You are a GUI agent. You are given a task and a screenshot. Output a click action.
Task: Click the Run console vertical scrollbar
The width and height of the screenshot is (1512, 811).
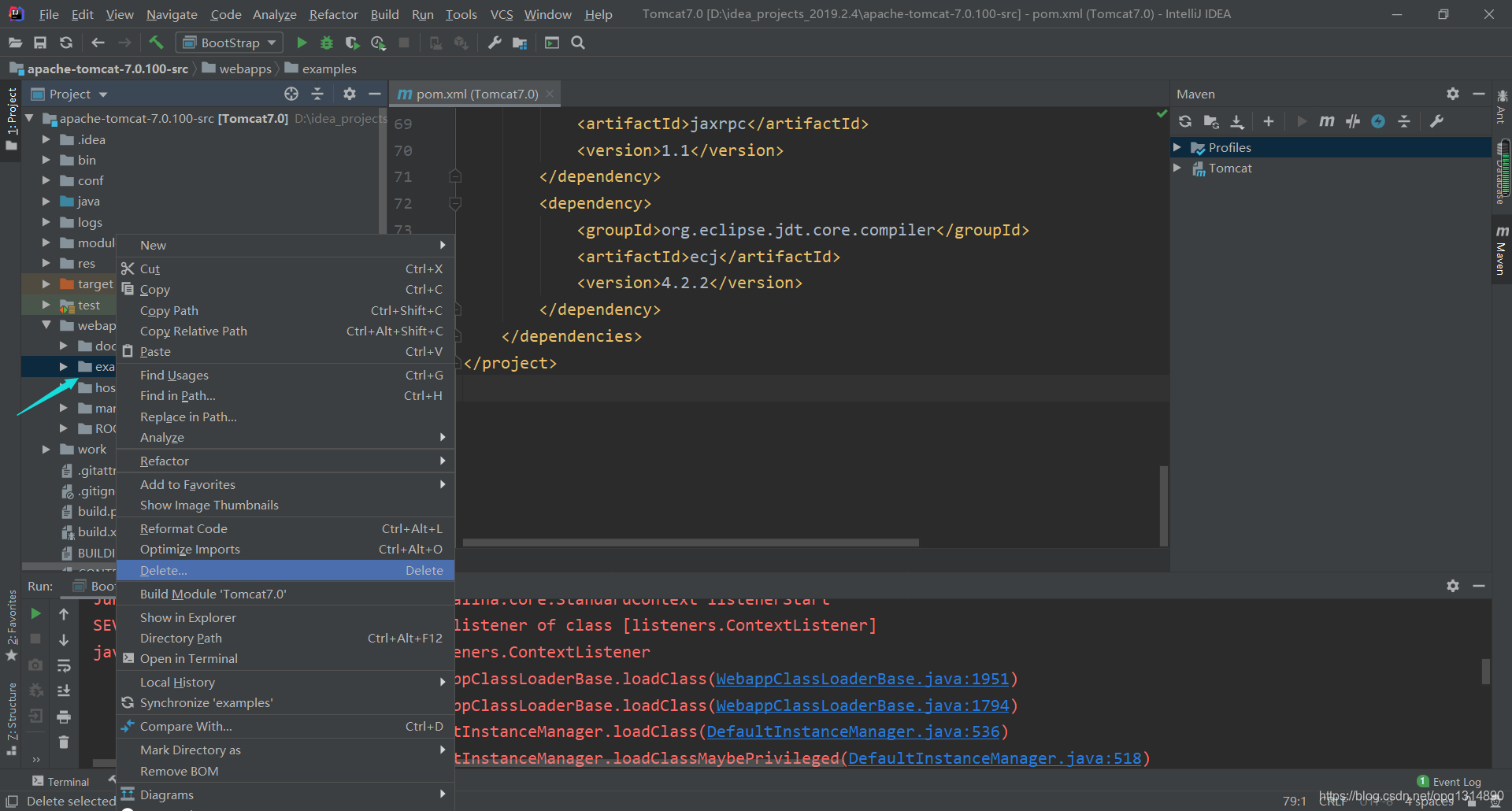pyautogui.click(x=1485, y=672)
